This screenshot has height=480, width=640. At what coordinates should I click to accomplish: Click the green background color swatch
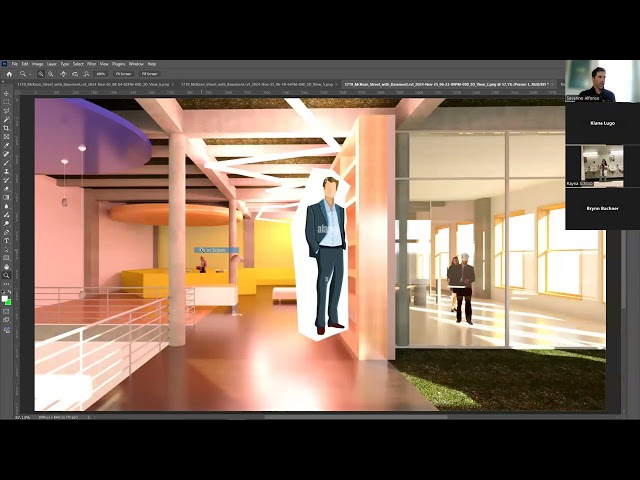tap(9, 302)
